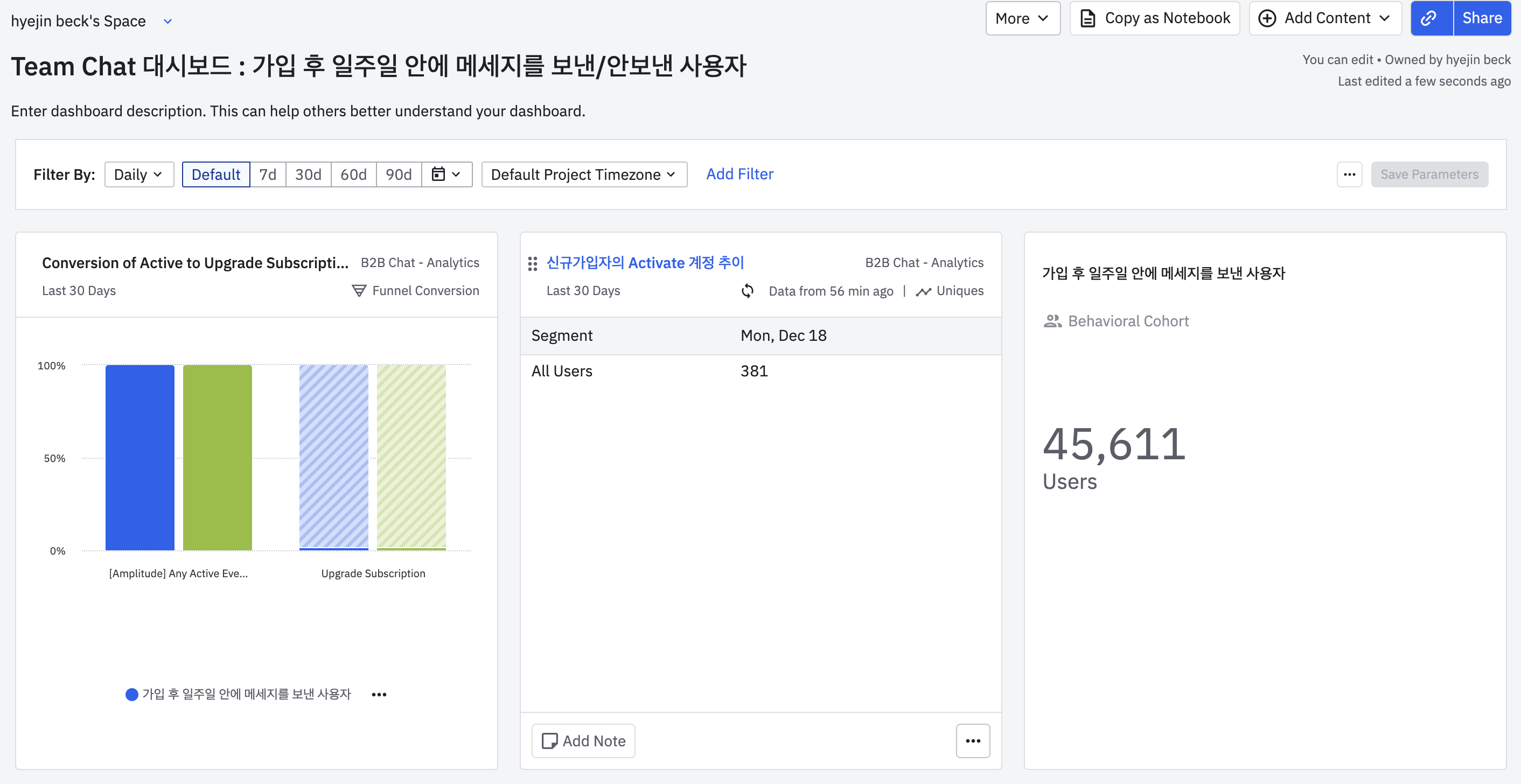Open the chart card ellipsis menu at bottom
The height and width of the screenshot is (784, 1521).
tap(973, 740)
